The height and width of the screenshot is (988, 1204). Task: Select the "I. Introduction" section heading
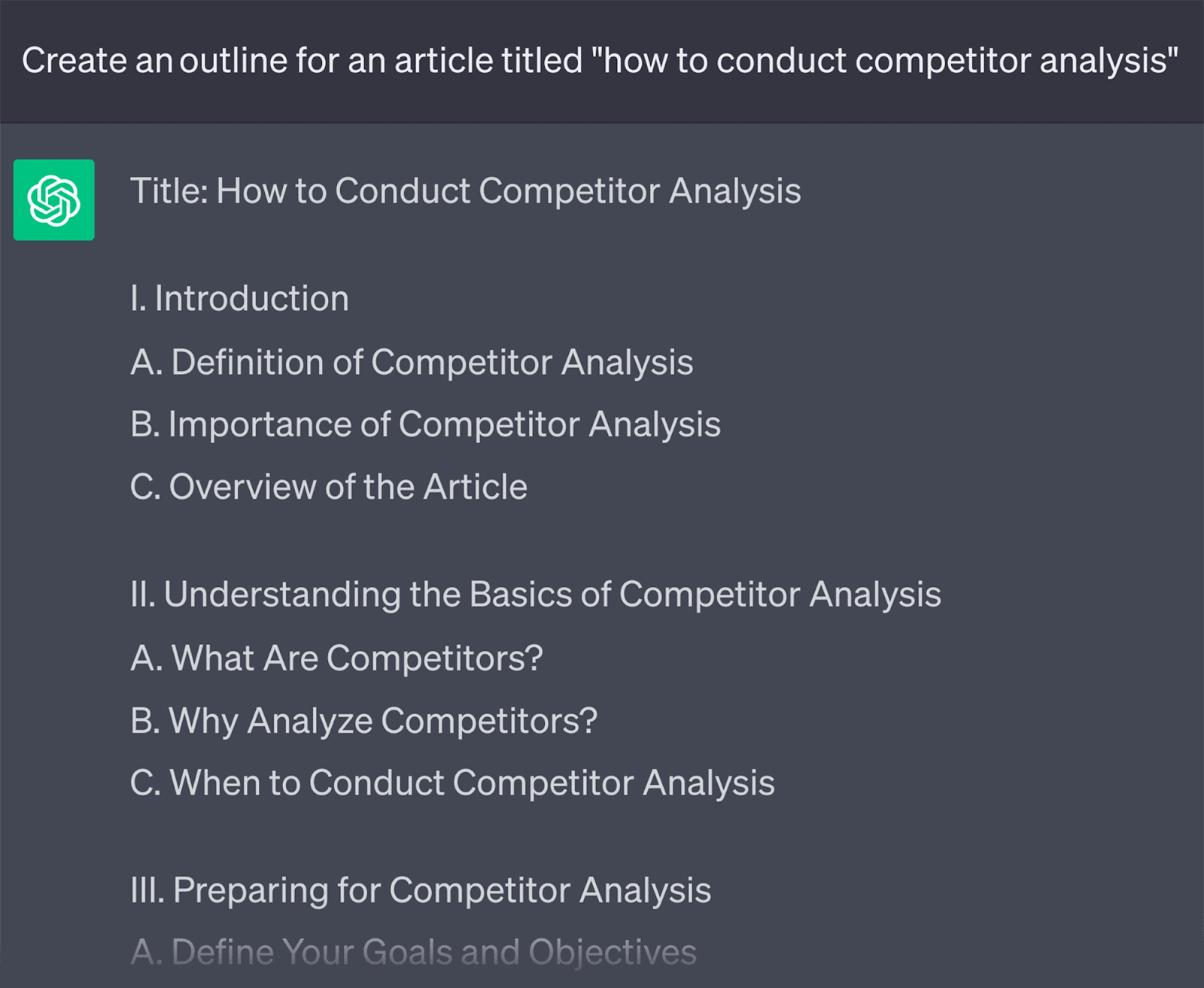(x=239, y=299)
